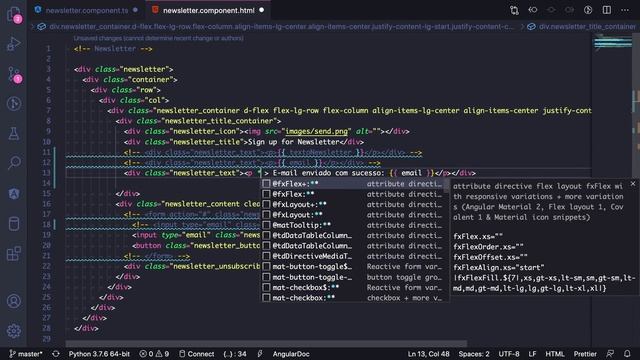Open the images/send.png link in code

point(317,131)
